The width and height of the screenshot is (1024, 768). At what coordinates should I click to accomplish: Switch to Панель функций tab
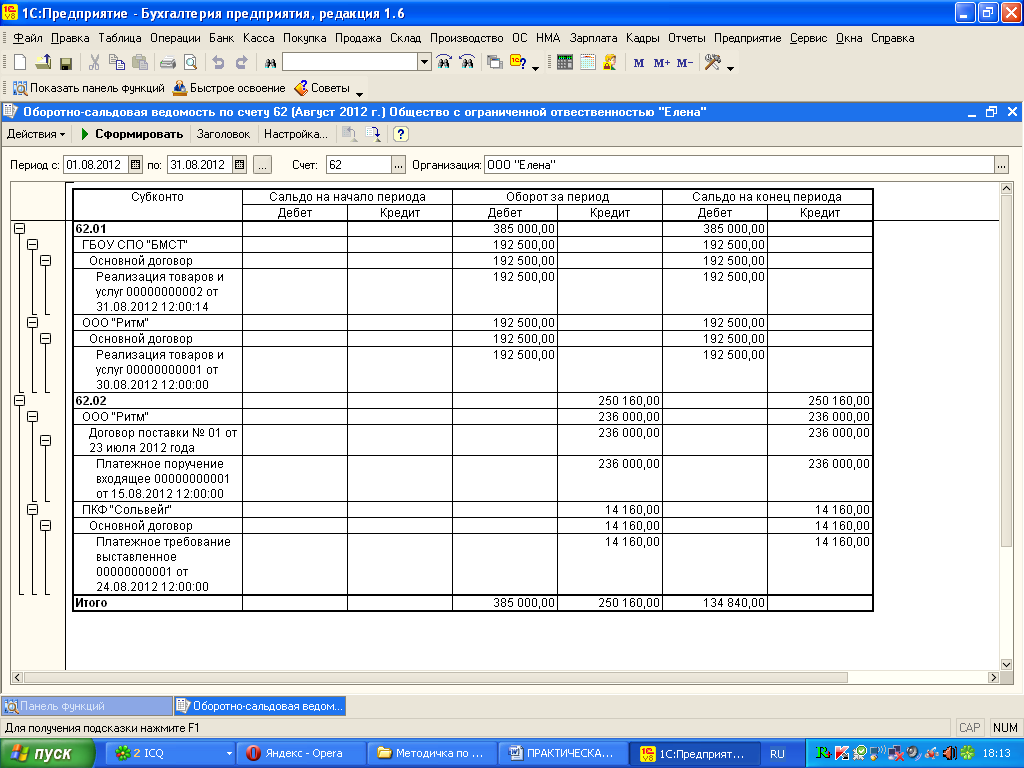[86, 706]
